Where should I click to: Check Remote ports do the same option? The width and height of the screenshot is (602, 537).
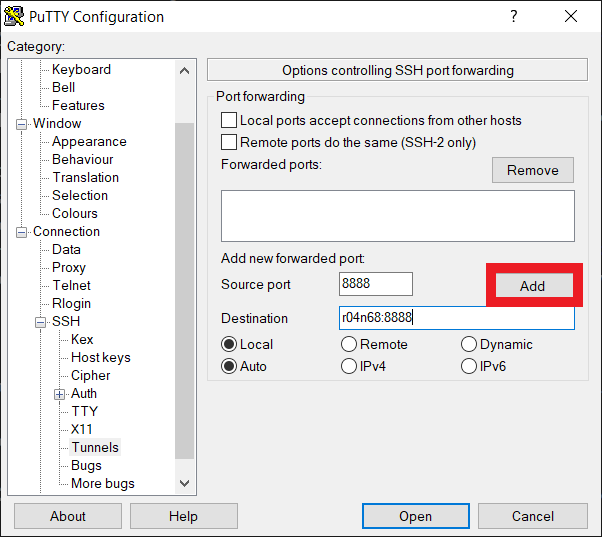tap(229, 143)
